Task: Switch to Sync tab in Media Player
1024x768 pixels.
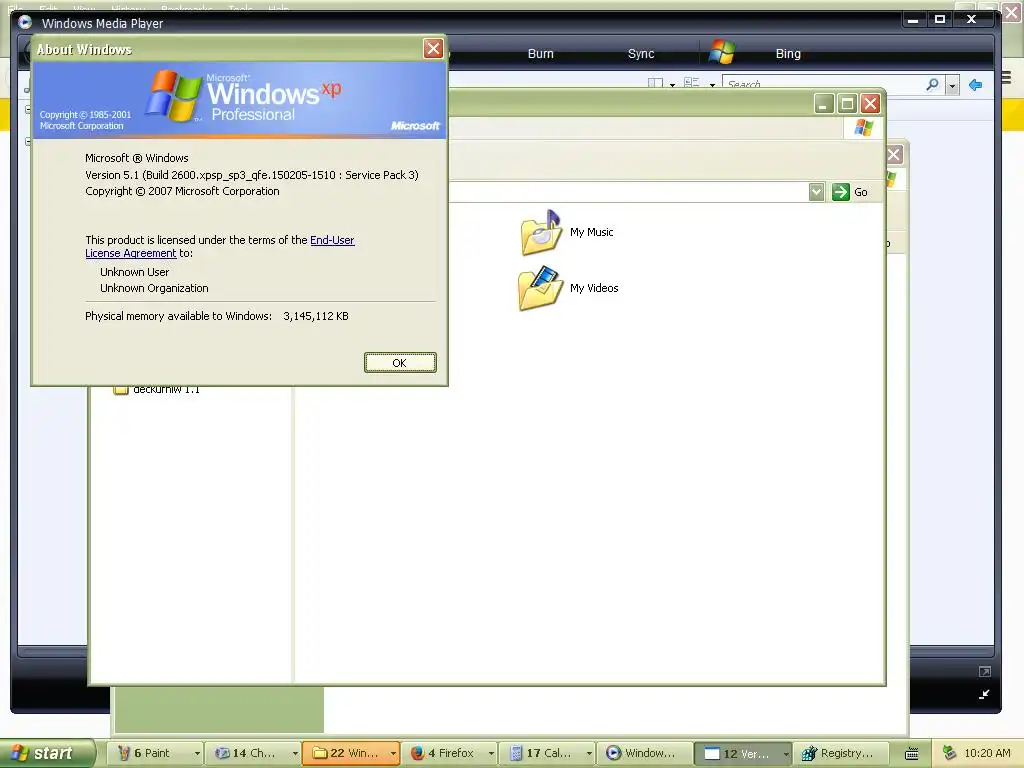Action: pyautogui.click(x=641, y=54)
